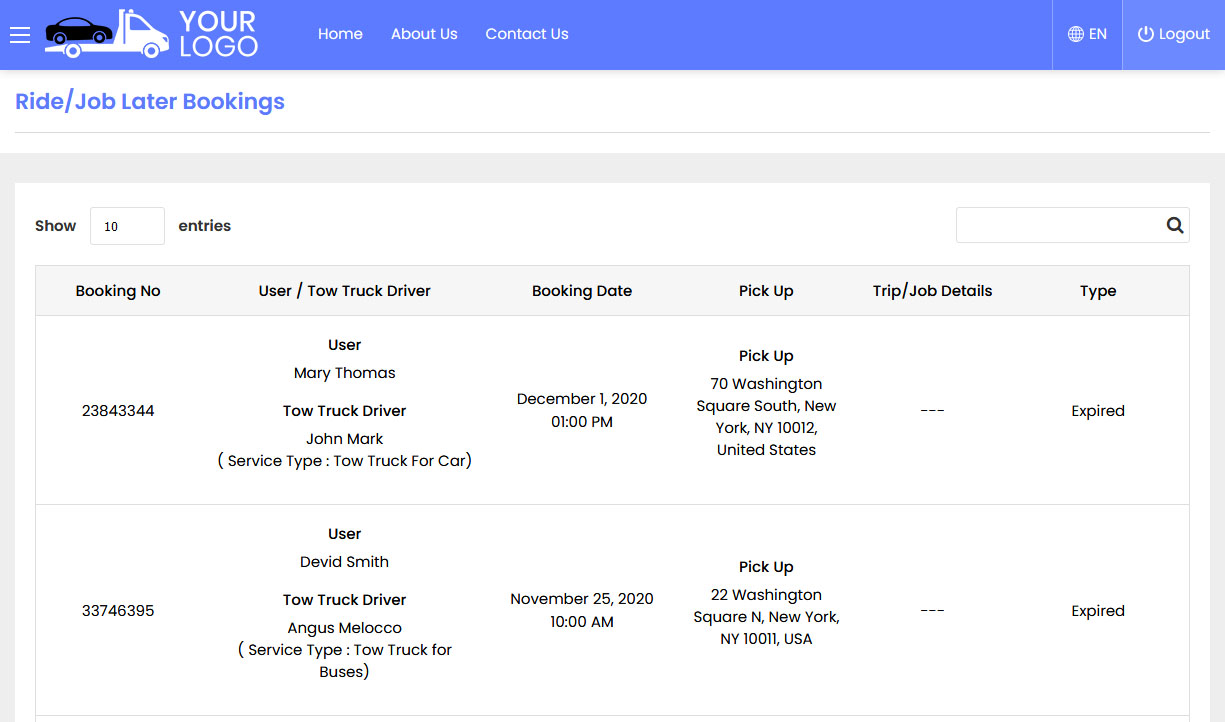Open the Home menu item
Screen dimensions: 1225x722
(340, 34)
